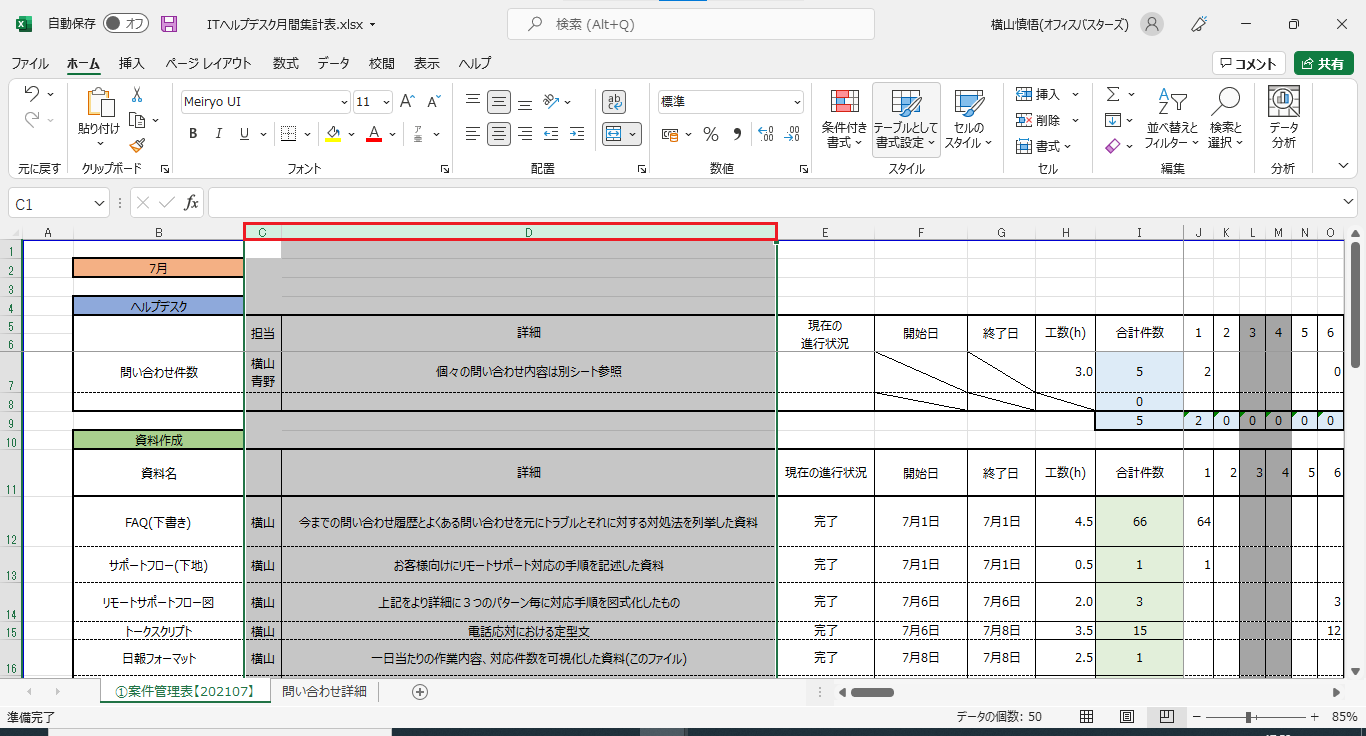This screenshot has height=736, width=1366.
Task: Click the コメント button
Action: point(1248,63)
